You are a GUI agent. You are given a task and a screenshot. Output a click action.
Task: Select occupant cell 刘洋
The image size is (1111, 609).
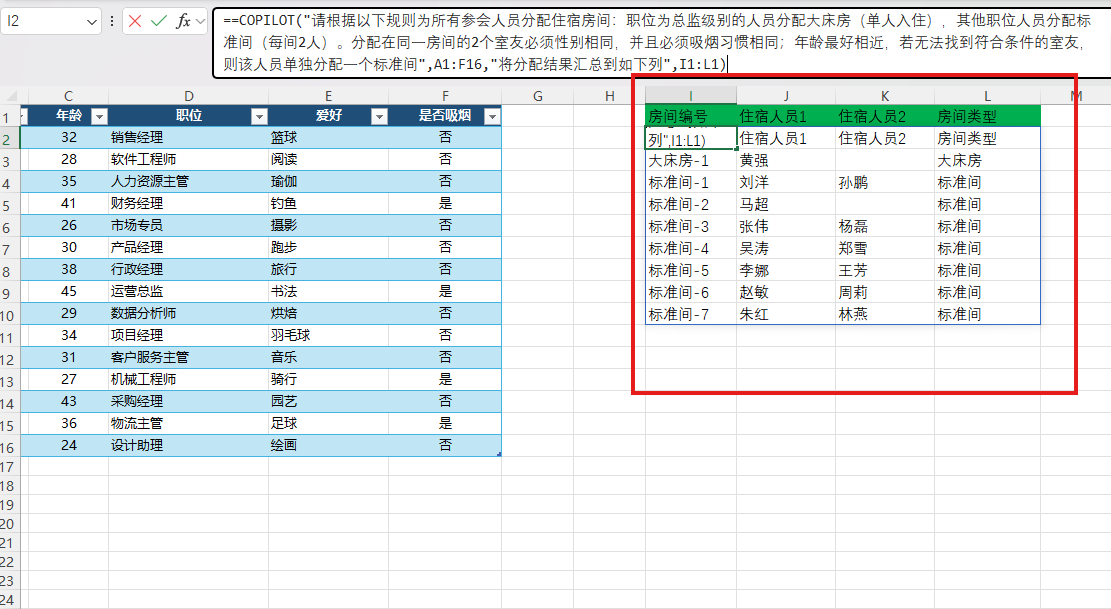pyautogui.click(x=786, y=183)
